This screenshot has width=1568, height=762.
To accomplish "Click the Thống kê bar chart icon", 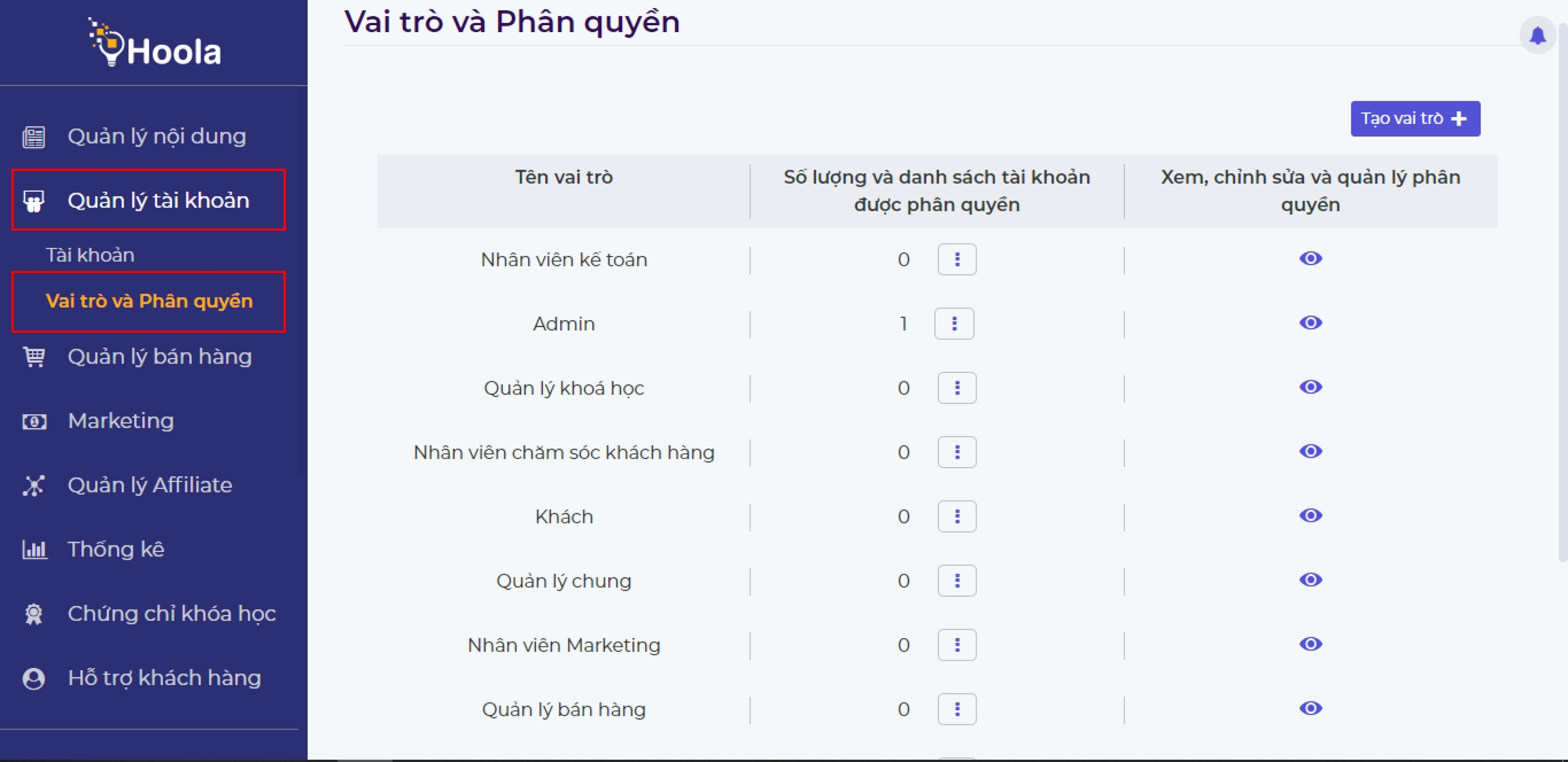I will [34, 550].
